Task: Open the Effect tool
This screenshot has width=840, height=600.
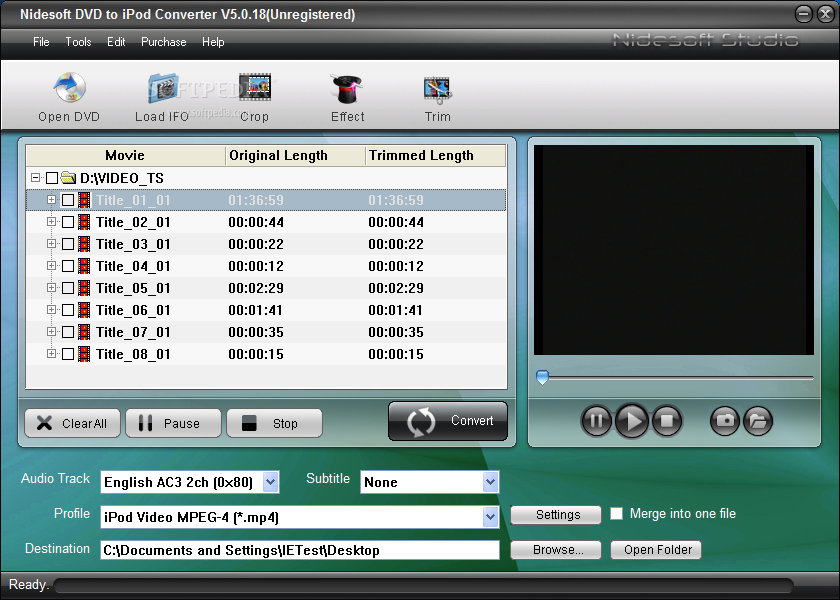Action: (347, 88)
